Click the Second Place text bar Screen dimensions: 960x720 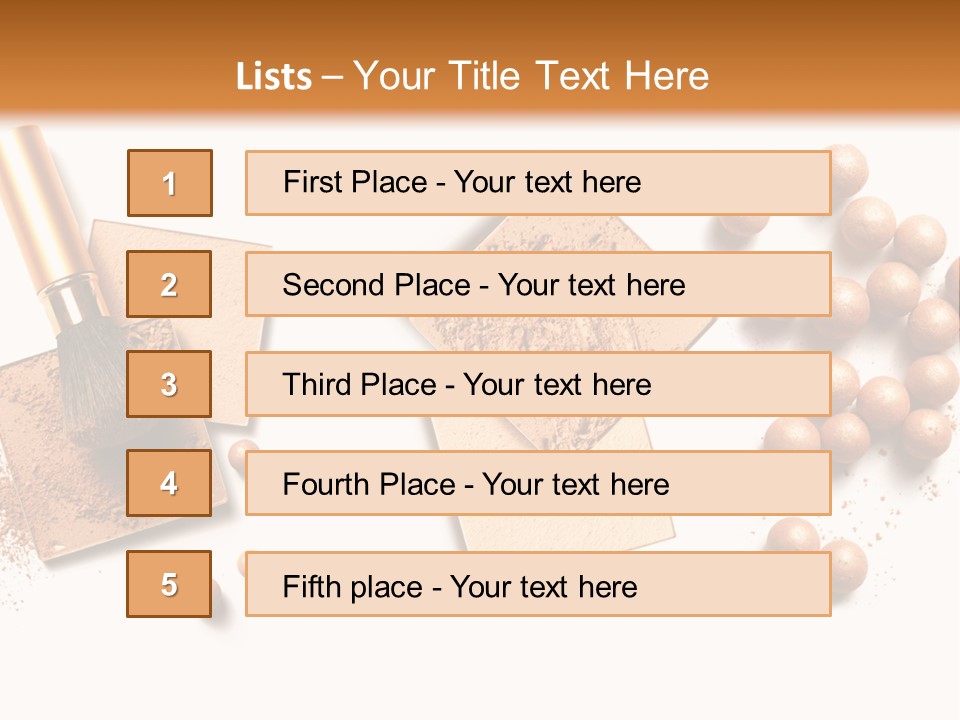click(538, 284)
